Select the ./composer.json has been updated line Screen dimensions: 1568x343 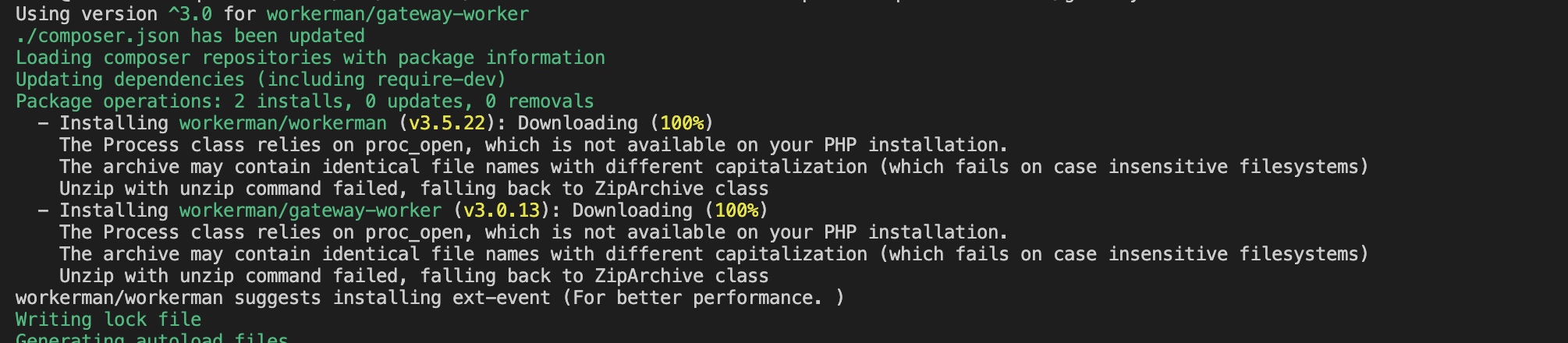click(190, 36)
